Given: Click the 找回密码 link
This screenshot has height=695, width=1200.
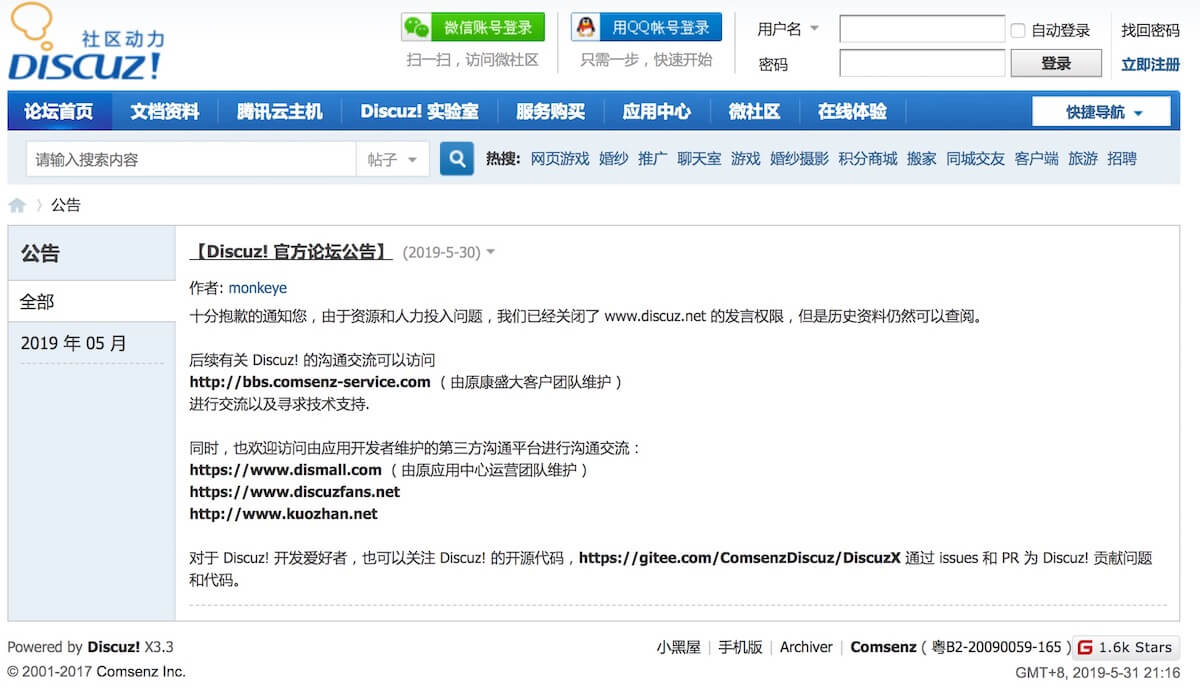Looking at the screenshot, I should [1150, 31].
